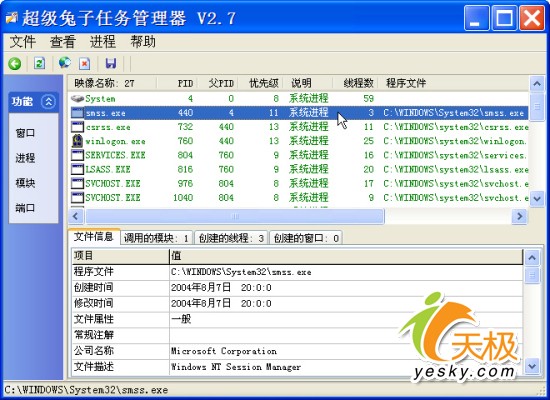Viewport: 550px width, 400px height.
Task: Switch to the 创建的线程 tab
Action: (x=231, y=238)
